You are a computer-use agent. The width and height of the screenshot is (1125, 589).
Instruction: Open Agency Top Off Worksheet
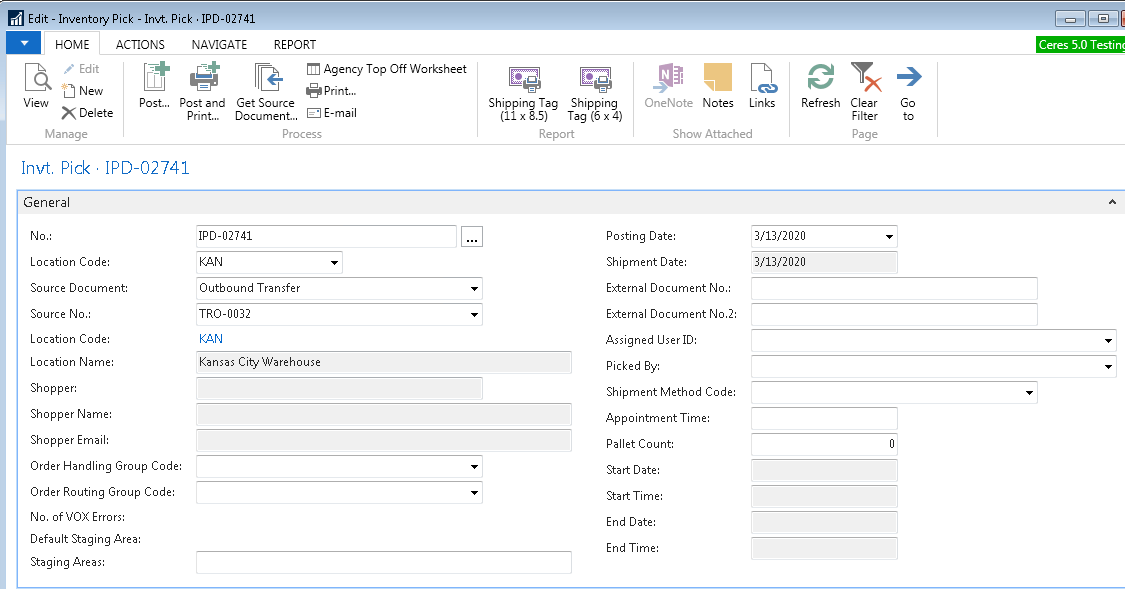tap(386, 69)
